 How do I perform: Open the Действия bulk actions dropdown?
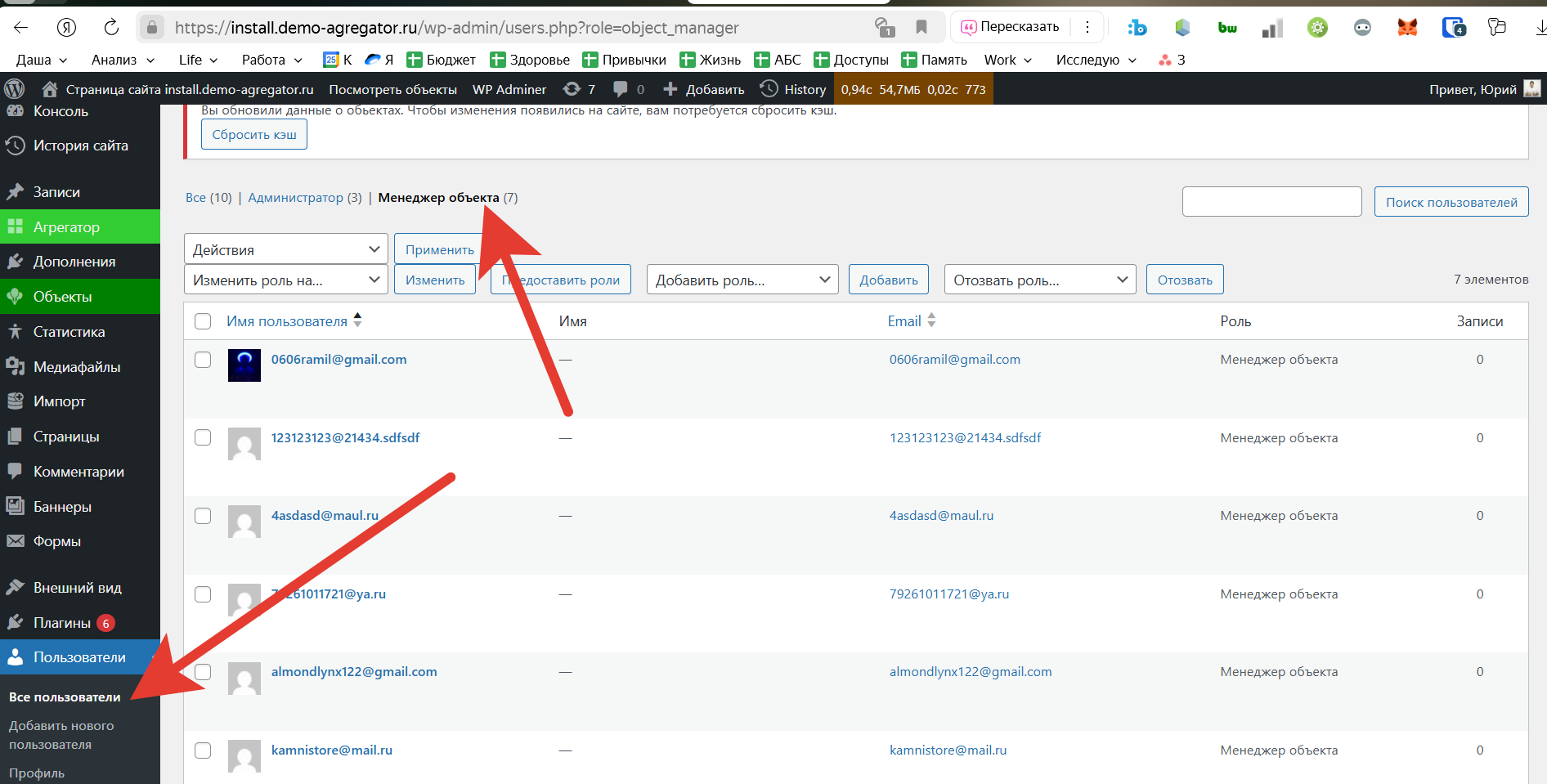point(285,249)
